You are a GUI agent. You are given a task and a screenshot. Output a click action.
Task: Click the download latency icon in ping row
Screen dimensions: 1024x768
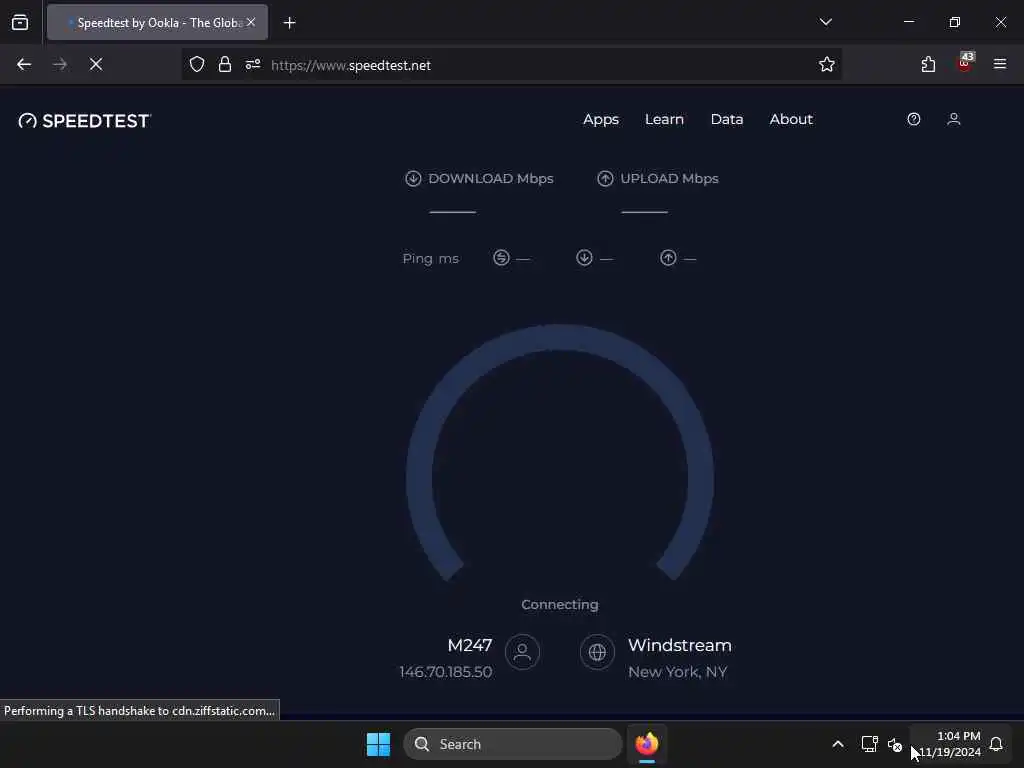(584, 258)
